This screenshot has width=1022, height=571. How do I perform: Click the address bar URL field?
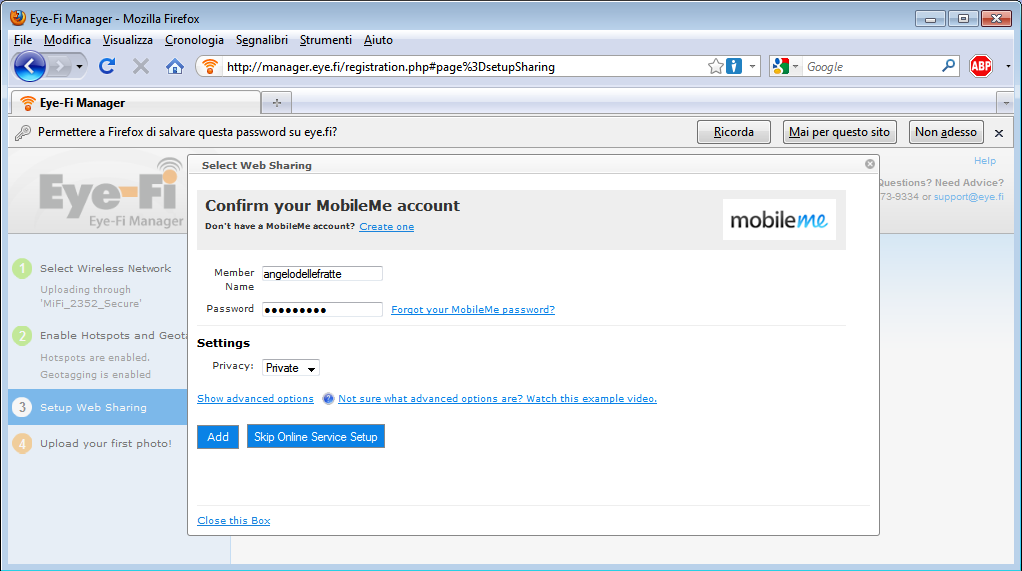(x=465, y=66)
